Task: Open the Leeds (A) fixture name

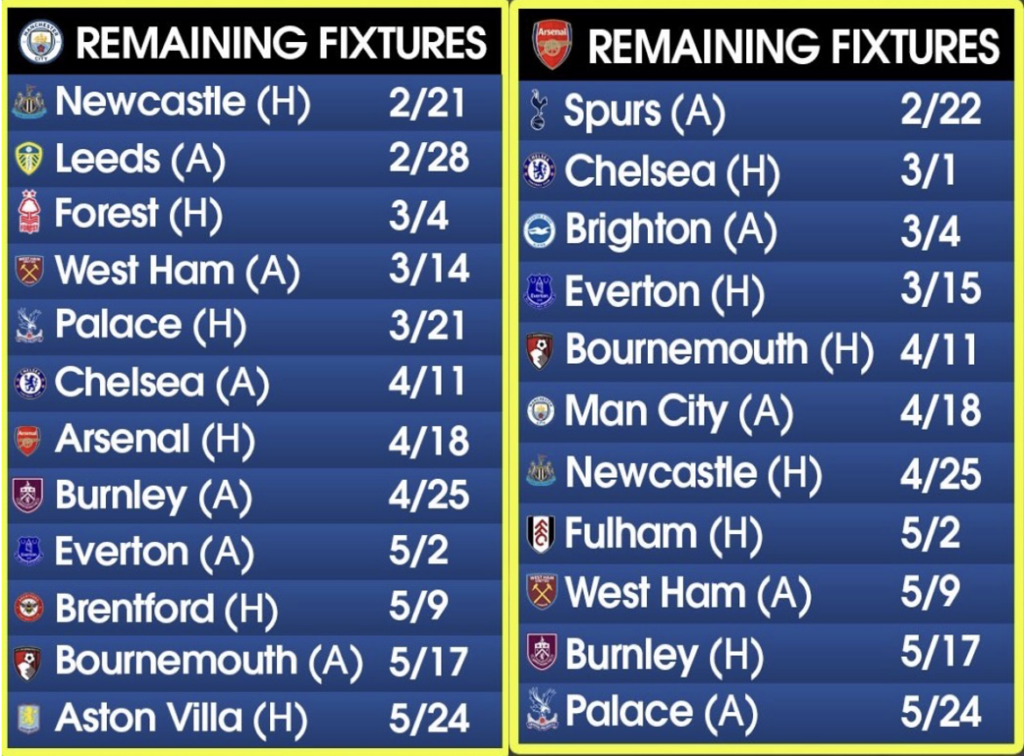Action: point(140,159)
